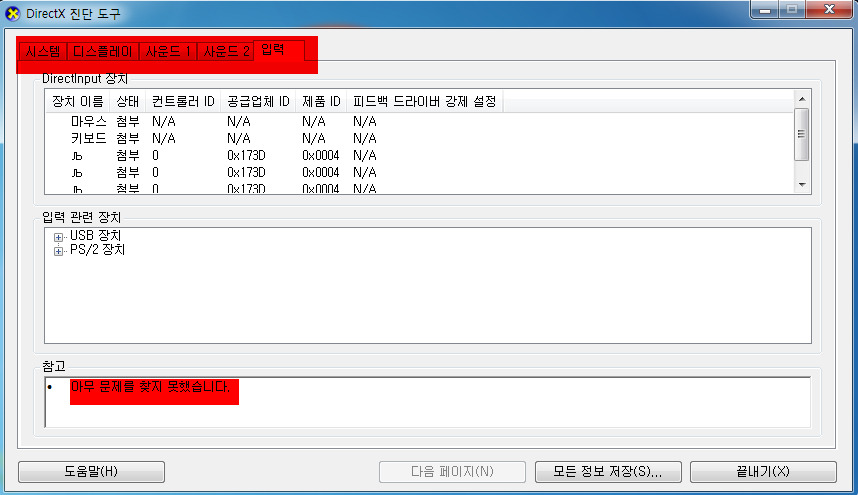Image resolution: width=858 pixels, height=495 pixels.
Task: Switch to the 시스템 tab
Action: (43, 52)
